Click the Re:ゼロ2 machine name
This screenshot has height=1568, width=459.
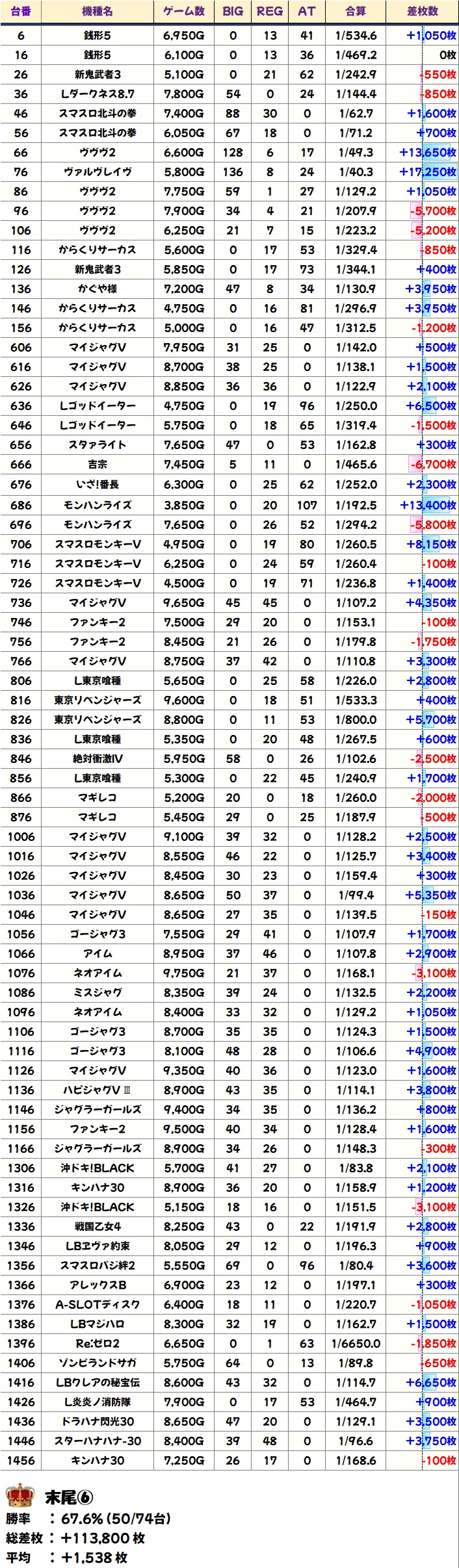pyautogui.click(x=98, y=1343)
